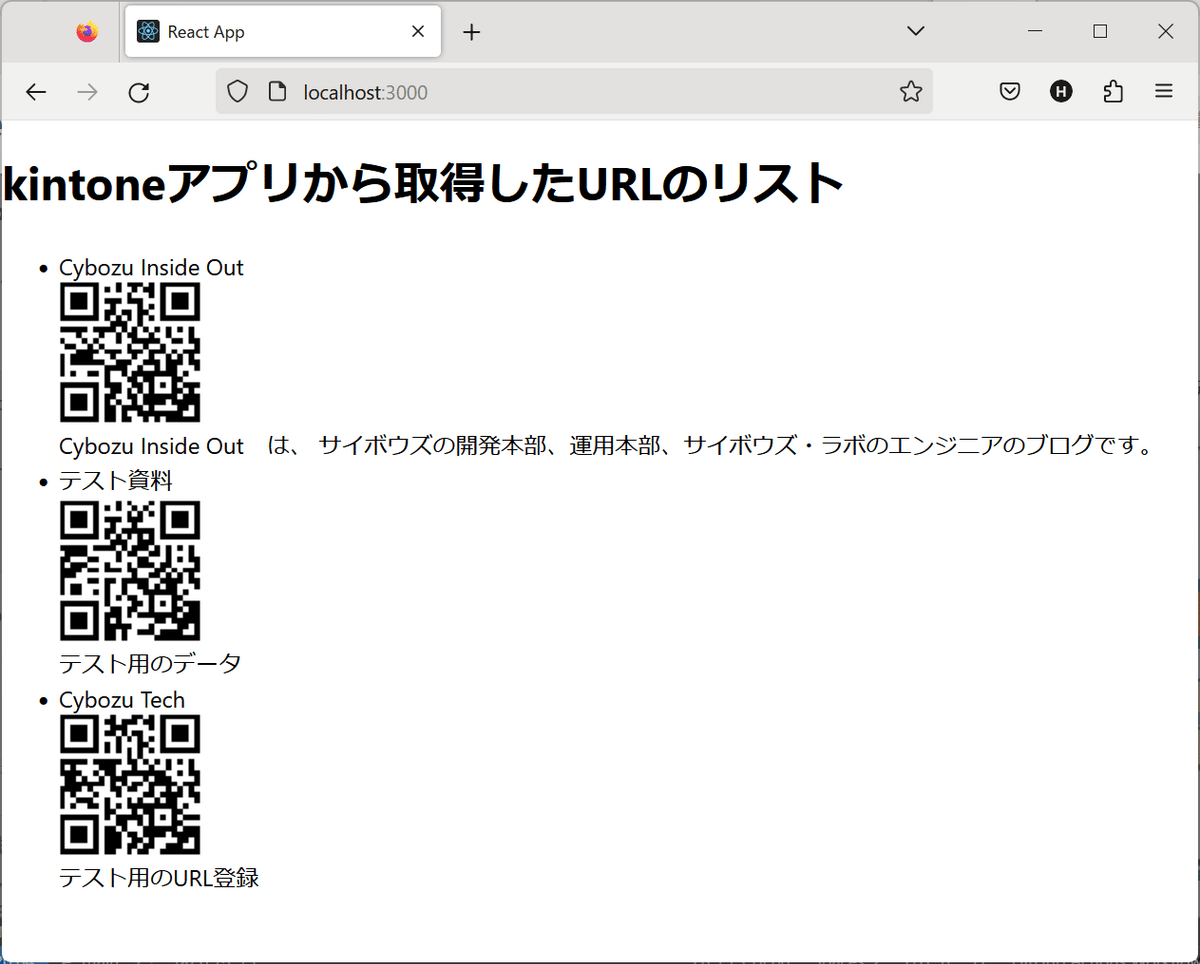This screenshot has height=964, width=1200.
Task: Open the account menu via the H avatar
Action: coord(1060,91)
